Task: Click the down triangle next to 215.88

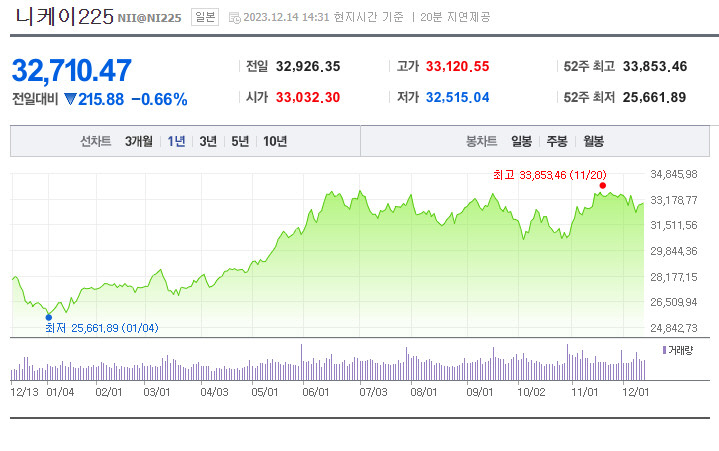Action: [70, 99]
